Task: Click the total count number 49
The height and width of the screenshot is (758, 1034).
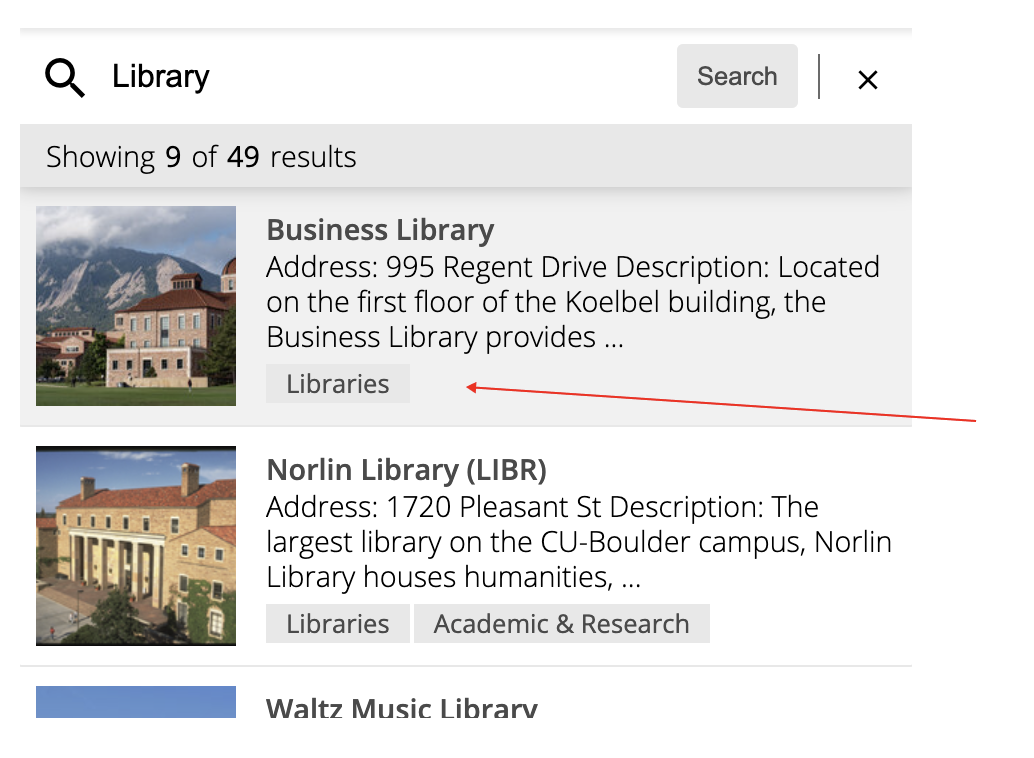Action: (x=243, y=157)
